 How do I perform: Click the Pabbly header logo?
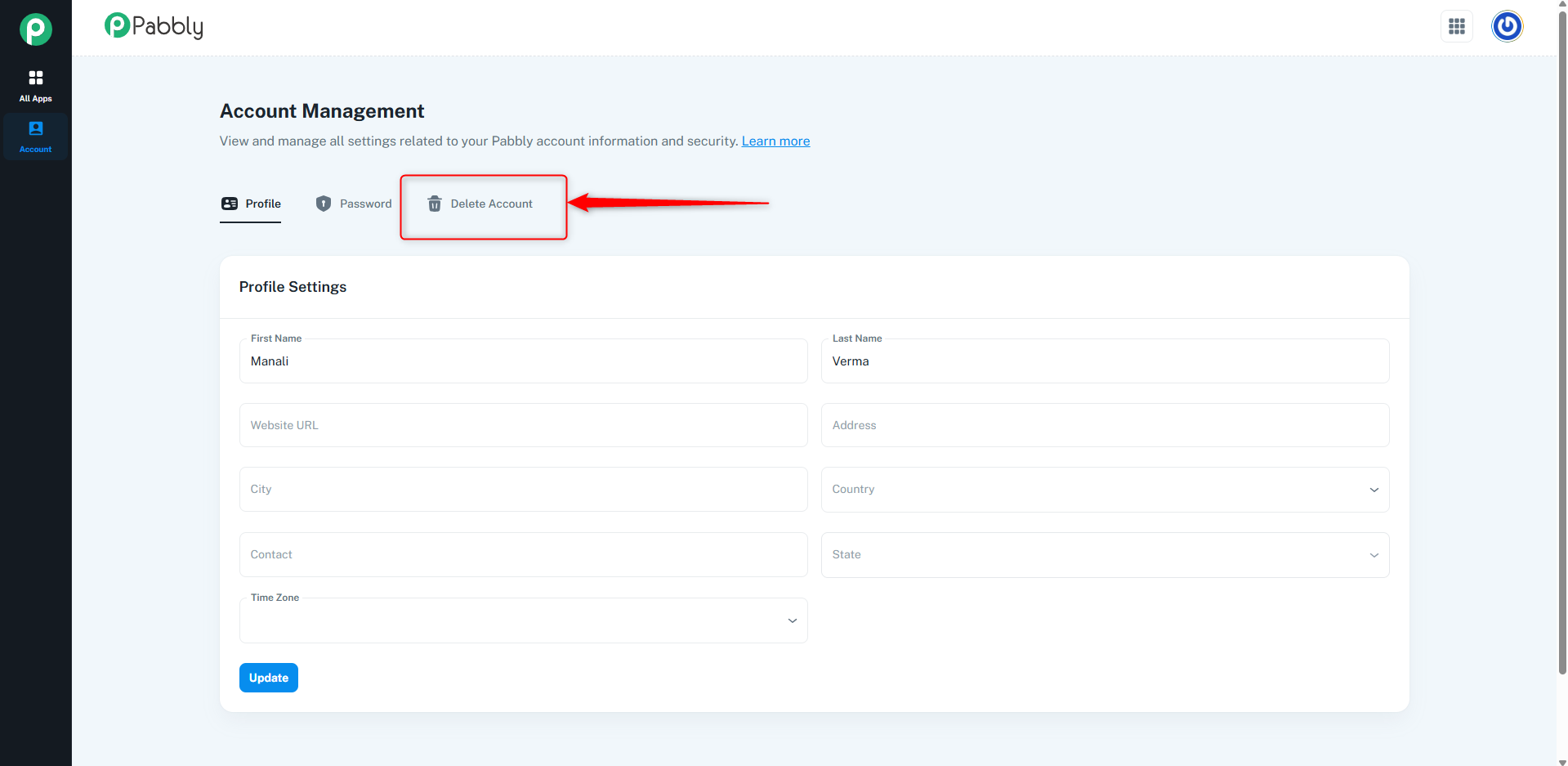tap(154, 26)
